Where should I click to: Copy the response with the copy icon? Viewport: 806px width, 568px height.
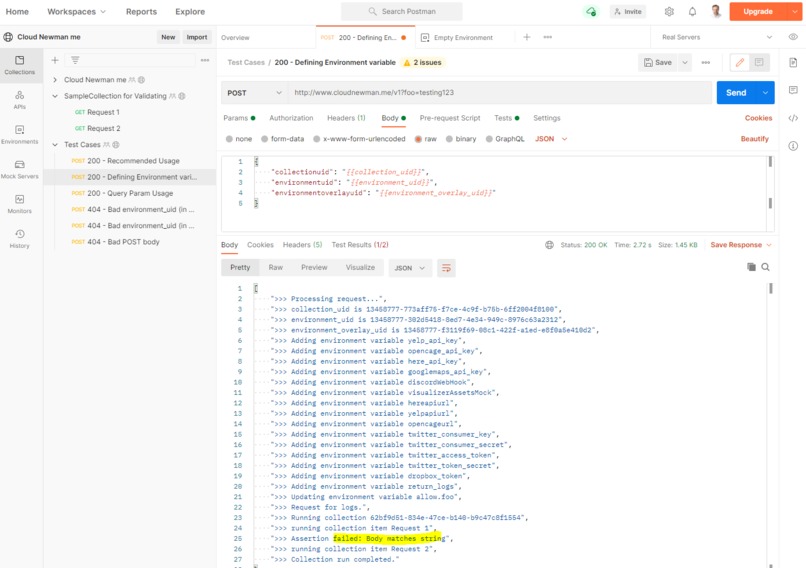pos(751,267)
